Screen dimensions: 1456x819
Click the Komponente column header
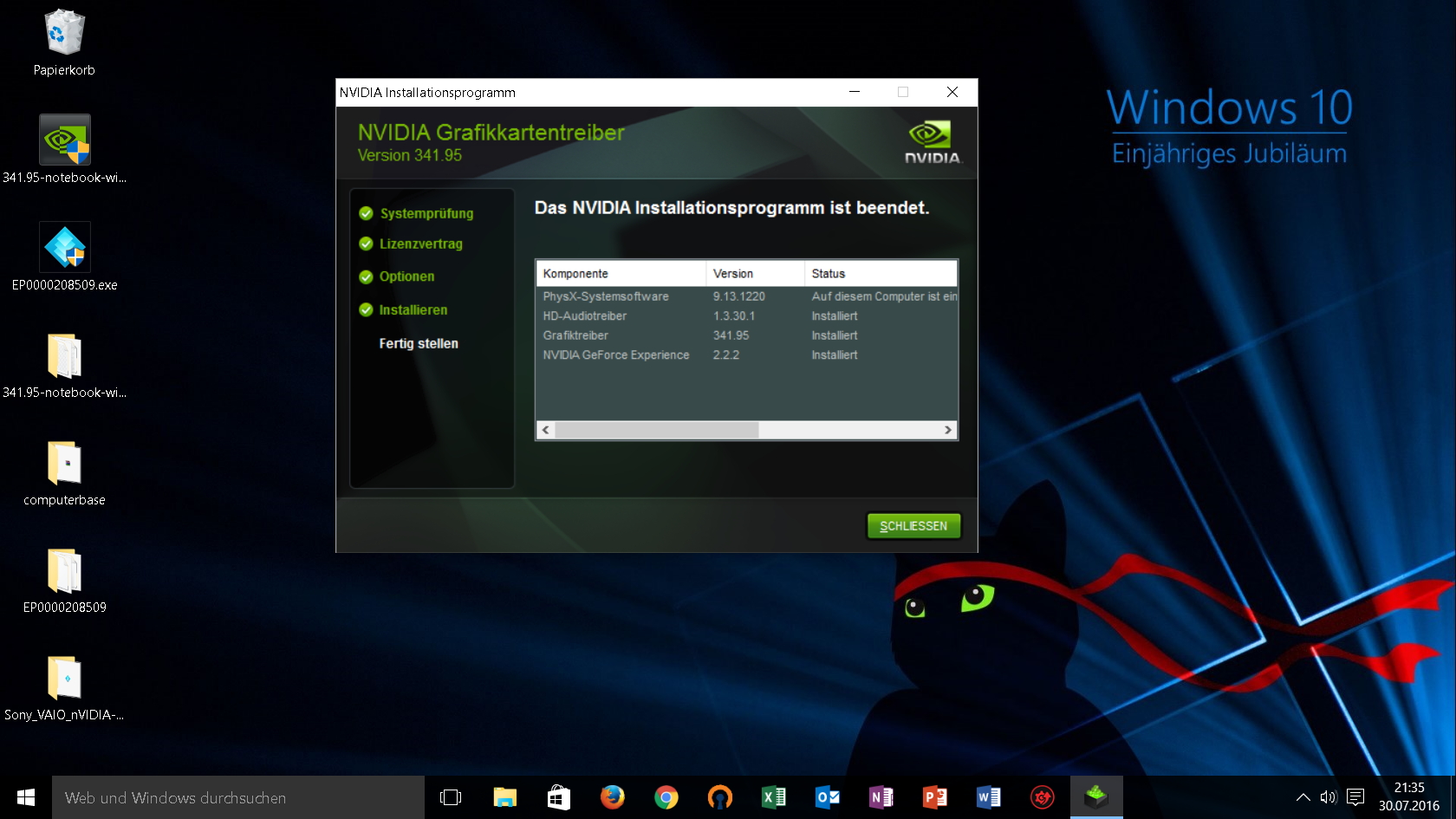coord(621,273)
